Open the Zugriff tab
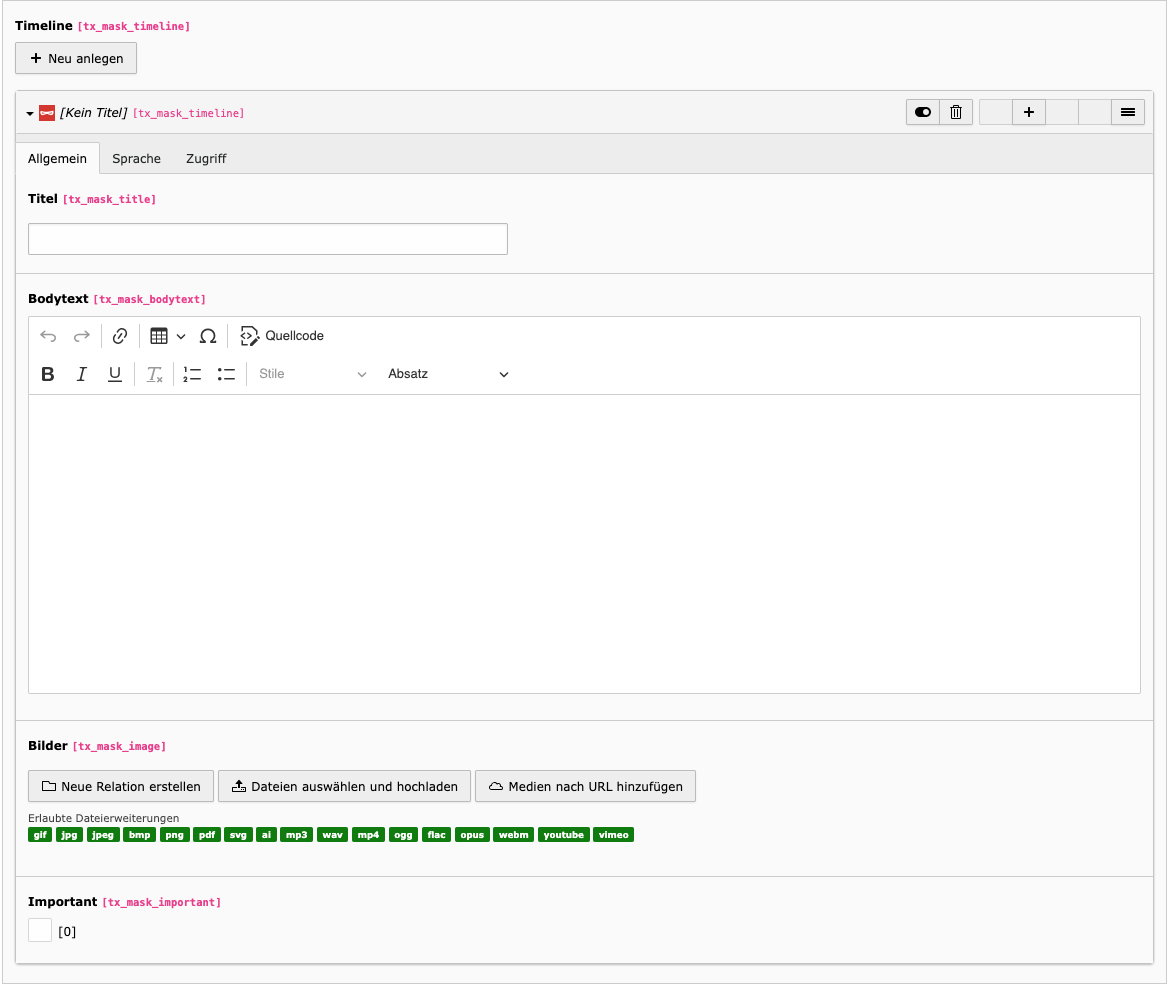The width and height of the screenshot is (1169, 985). (206, 158)
